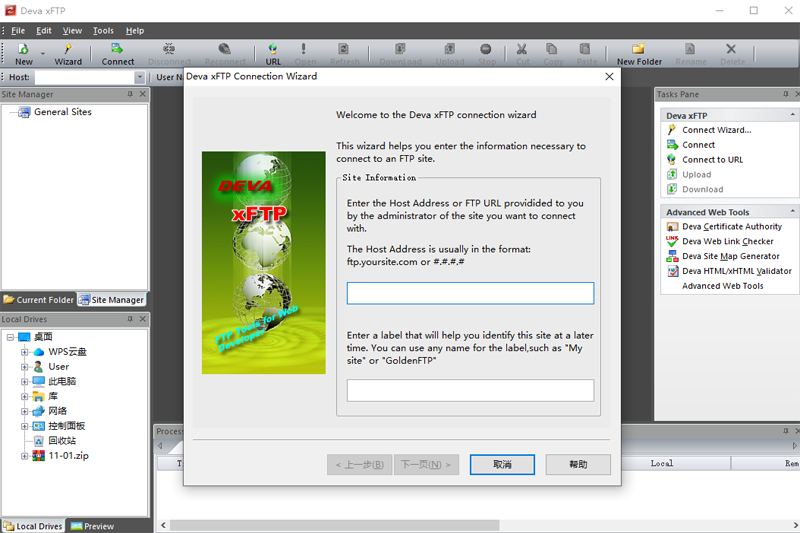The height and width of the screenshot is (533, 800).
Task: Expand the 11-01.zip node
Action: [x=24, y=456]
